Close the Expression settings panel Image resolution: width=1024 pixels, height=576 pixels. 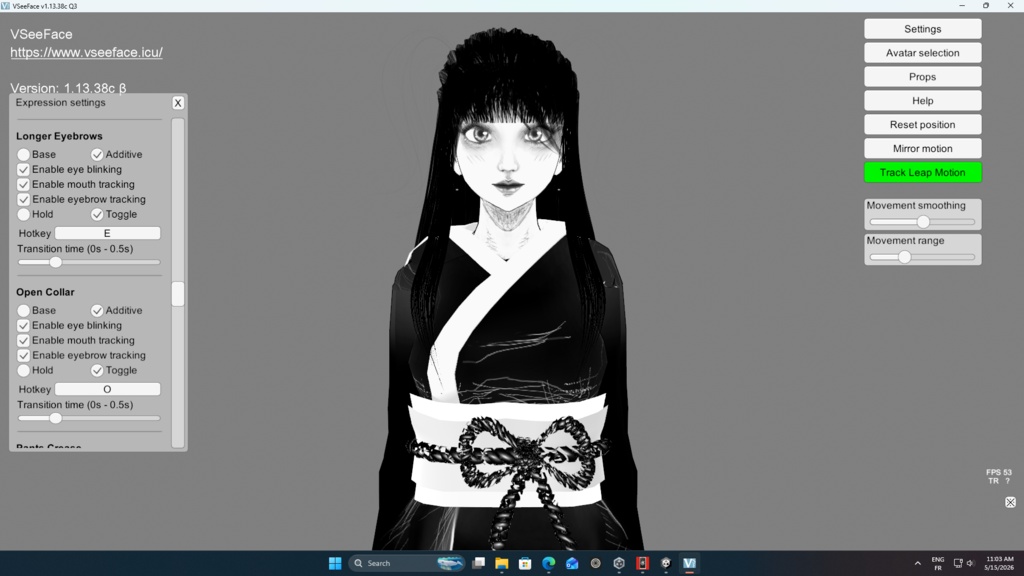click(x=178, y=103)
